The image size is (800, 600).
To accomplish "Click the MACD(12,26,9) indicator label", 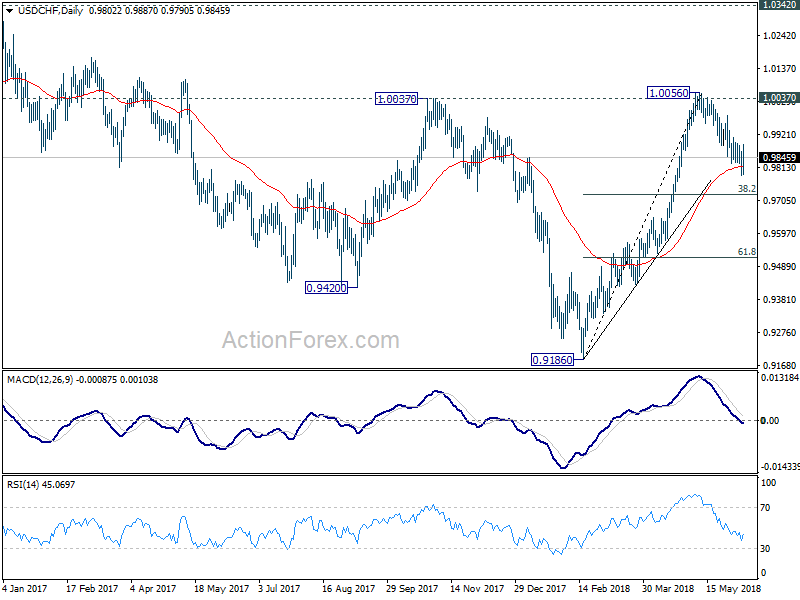I will [40, 380].
